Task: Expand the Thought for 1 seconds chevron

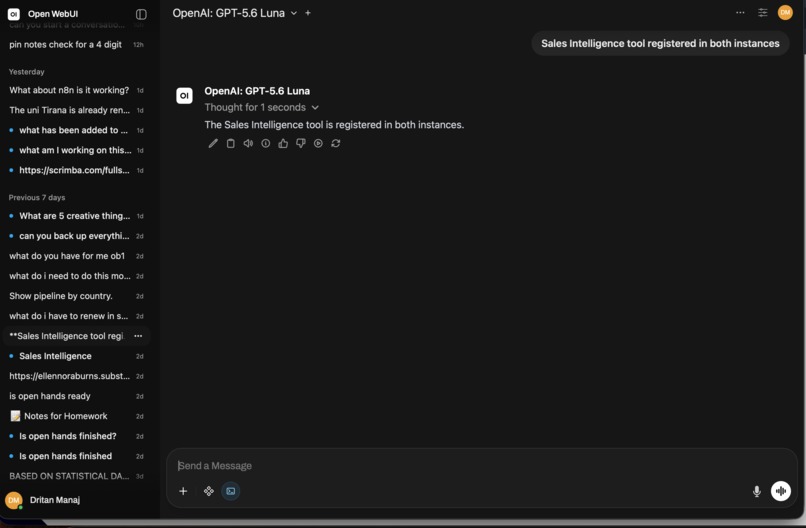Action: (315, 107)
